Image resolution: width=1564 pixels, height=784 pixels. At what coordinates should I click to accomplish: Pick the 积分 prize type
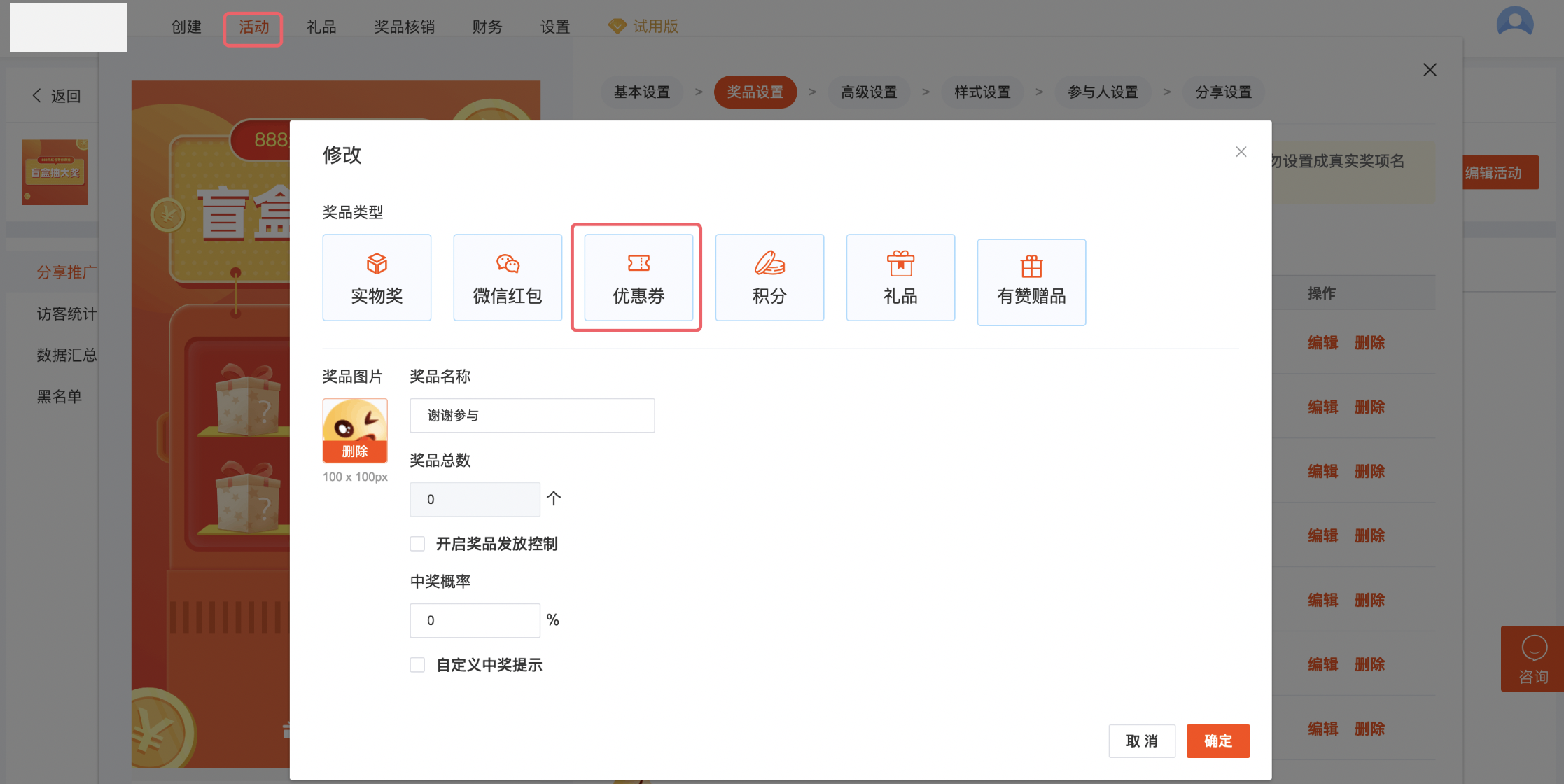coord(769,278)
